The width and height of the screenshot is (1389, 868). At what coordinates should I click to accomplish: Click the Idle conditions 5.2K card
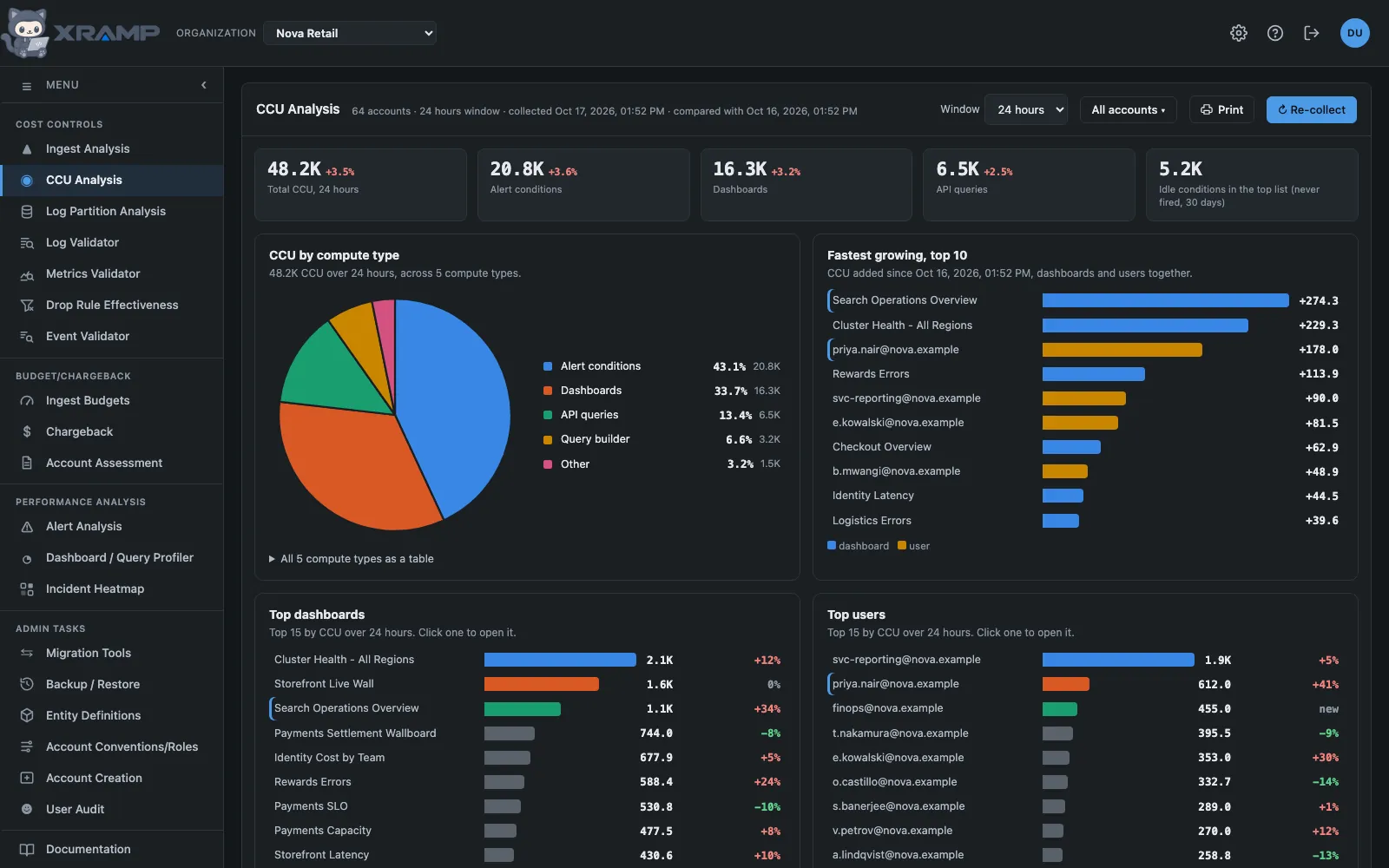click(x=1252, y=185)
